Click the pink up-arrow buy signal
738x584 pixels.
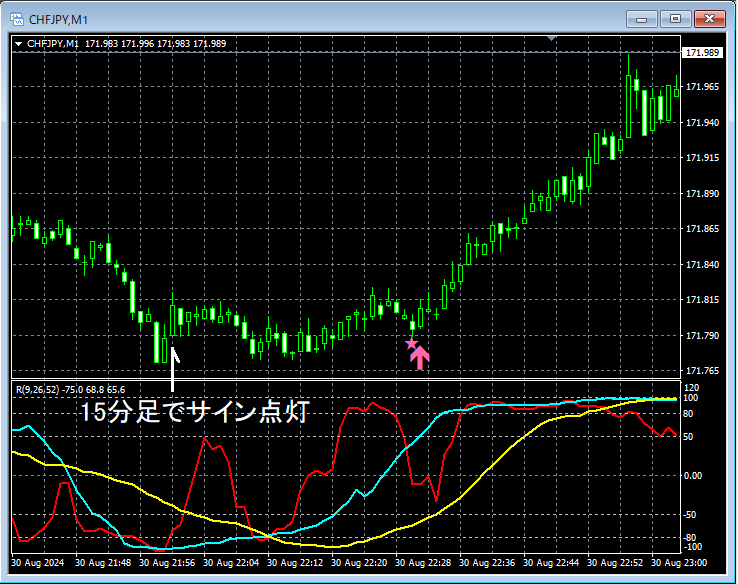coord(419,357)
